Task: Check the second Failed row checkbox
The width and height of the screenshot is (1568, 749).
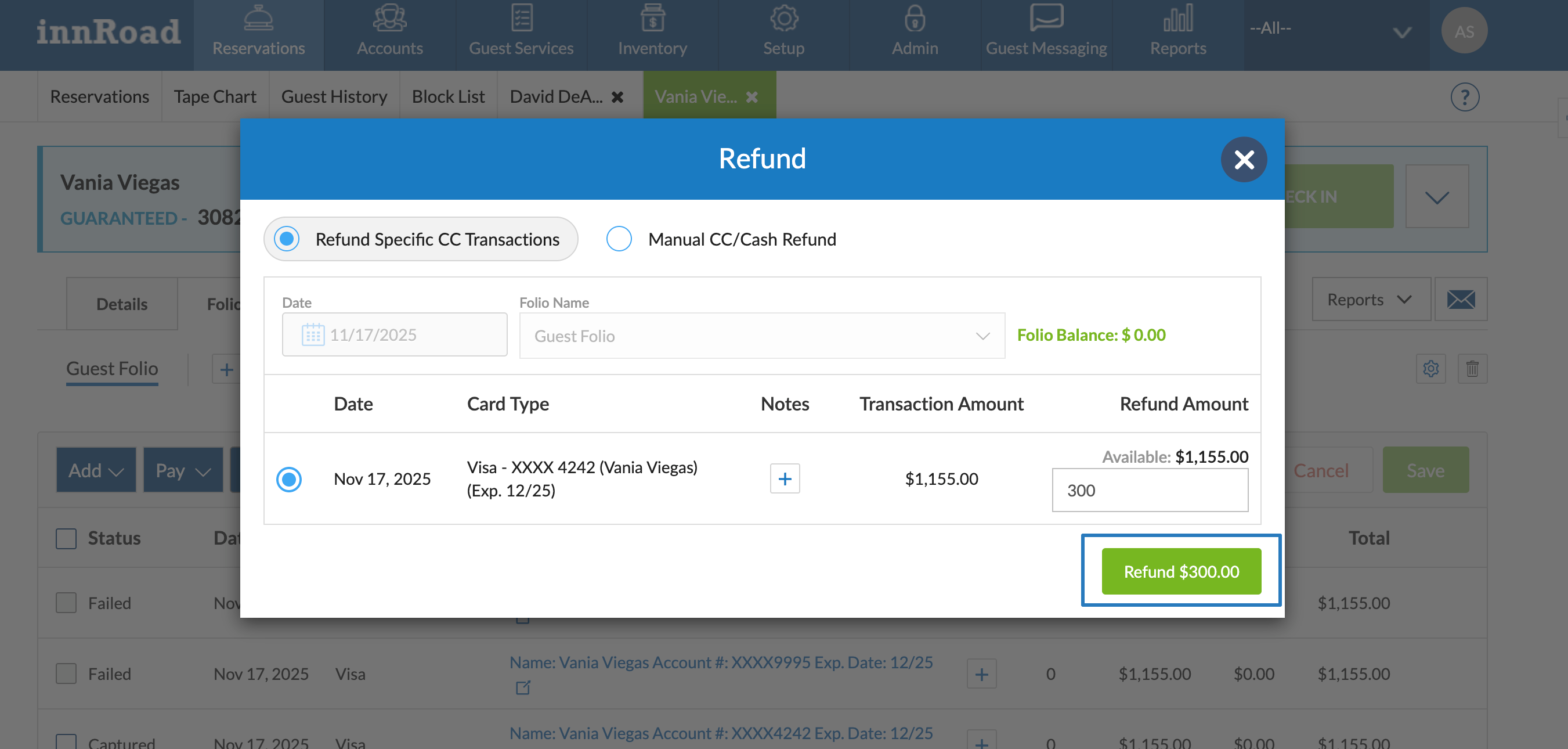Action: pos(66,674)
